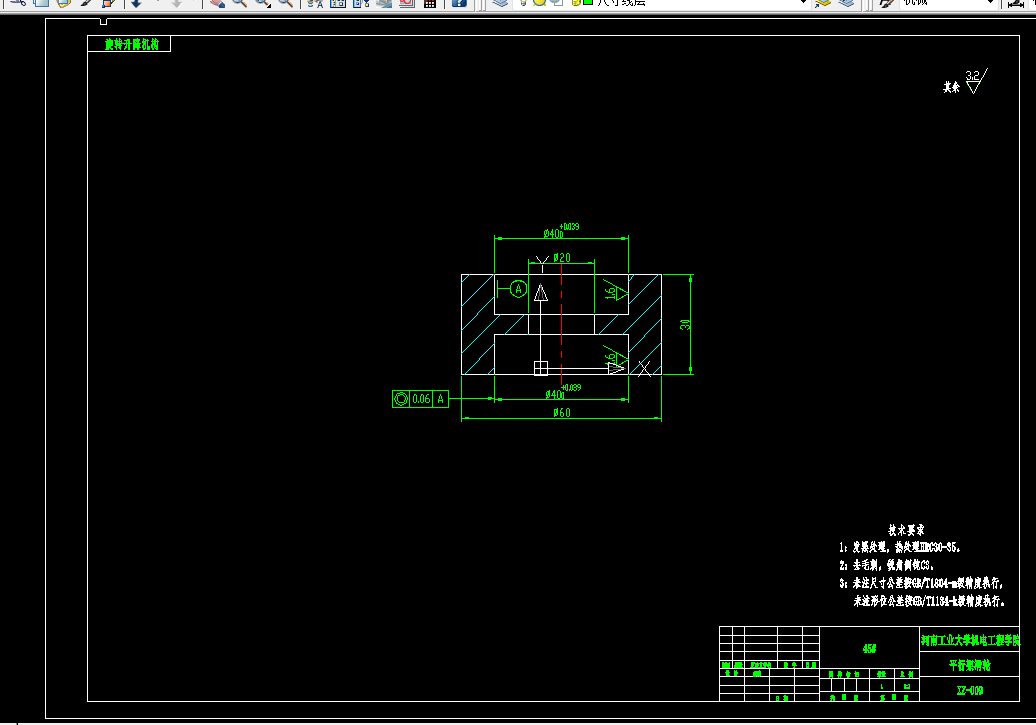This screenshot has width=1036, height=725.
Task: Click the 其余 text near roughness symbol
Action: pyautogui.click(x=951, y=87)
